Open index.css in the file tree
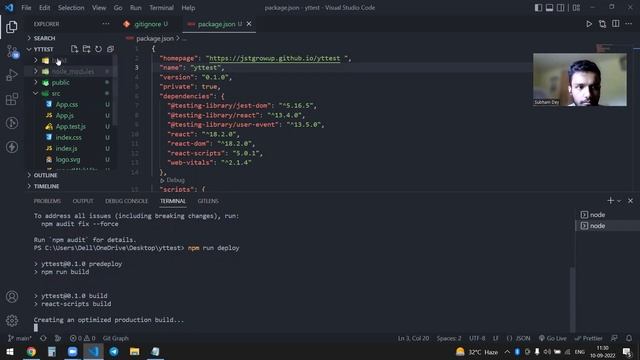 tap(69, 138)
